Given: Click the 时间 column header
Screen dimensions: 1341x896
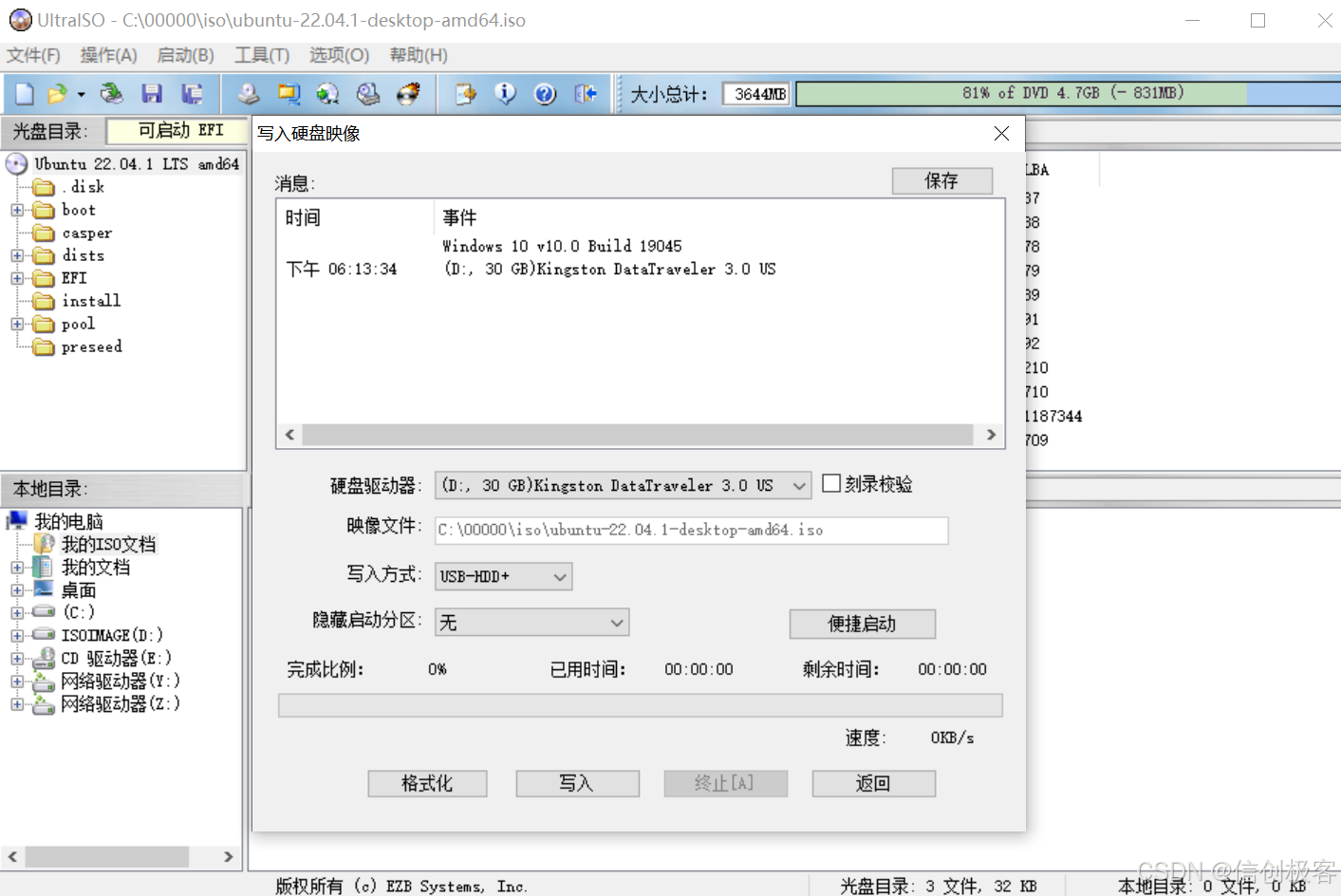Looking at the screenshot, I should (x=303, y=217).
